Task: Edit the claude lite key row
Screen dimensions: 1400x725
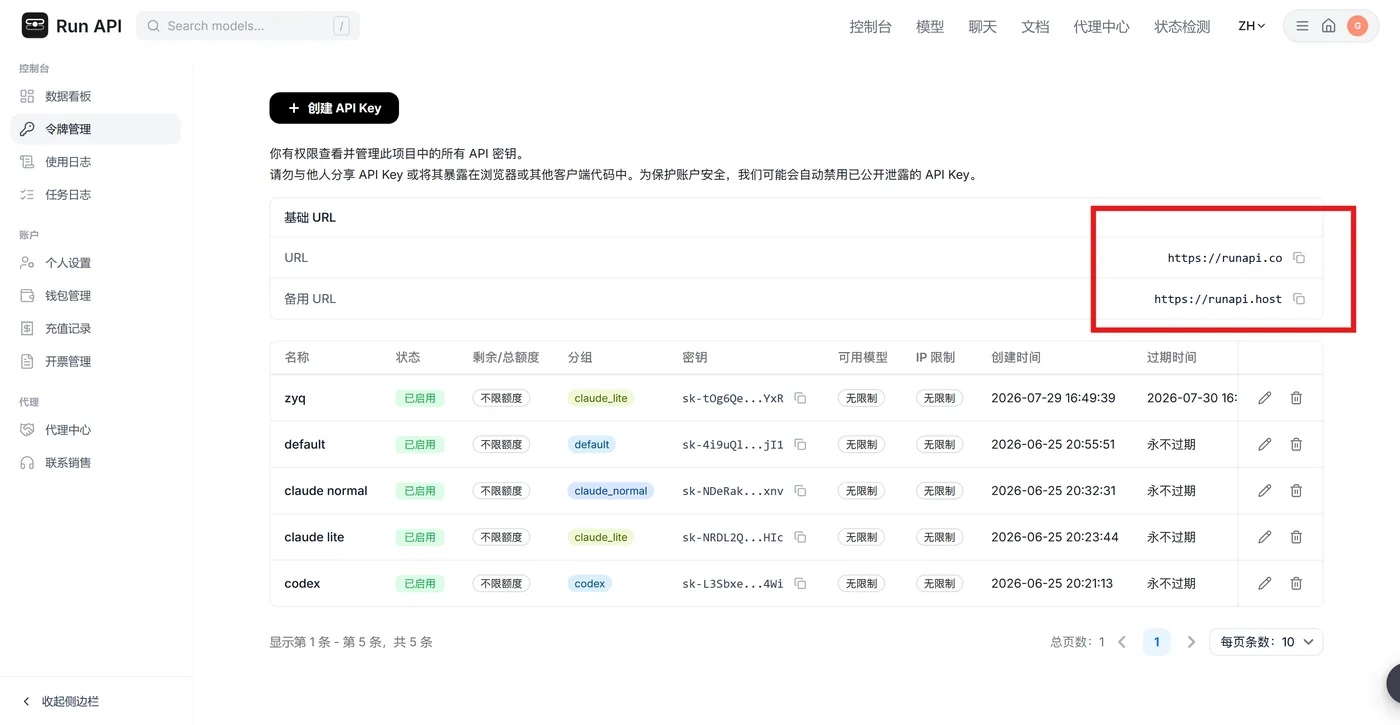Action: tap(1265, 537)
